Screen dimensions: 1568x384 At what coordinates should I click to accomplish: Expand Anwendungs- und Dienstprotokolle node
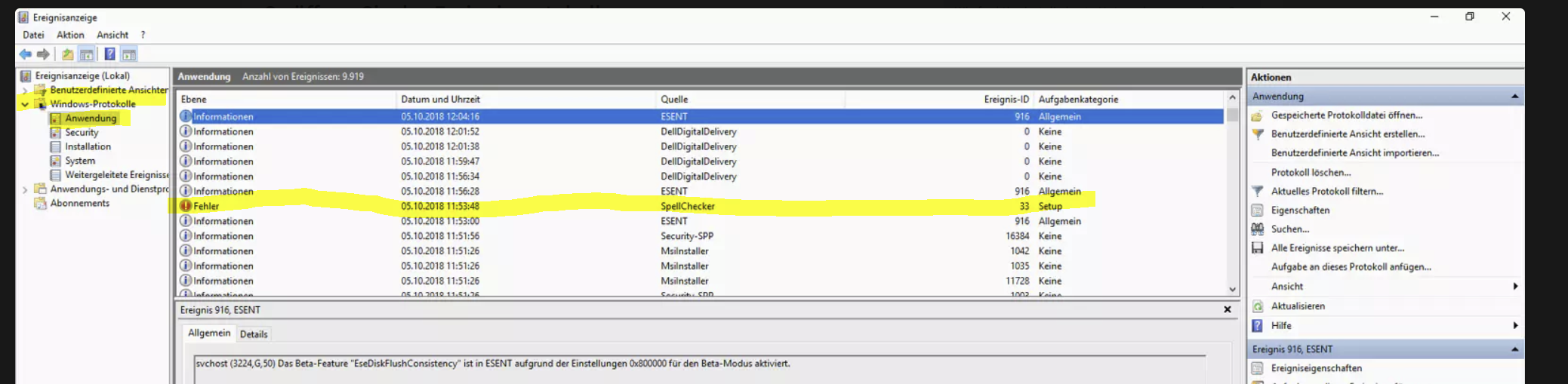click(x=25, y=189)
